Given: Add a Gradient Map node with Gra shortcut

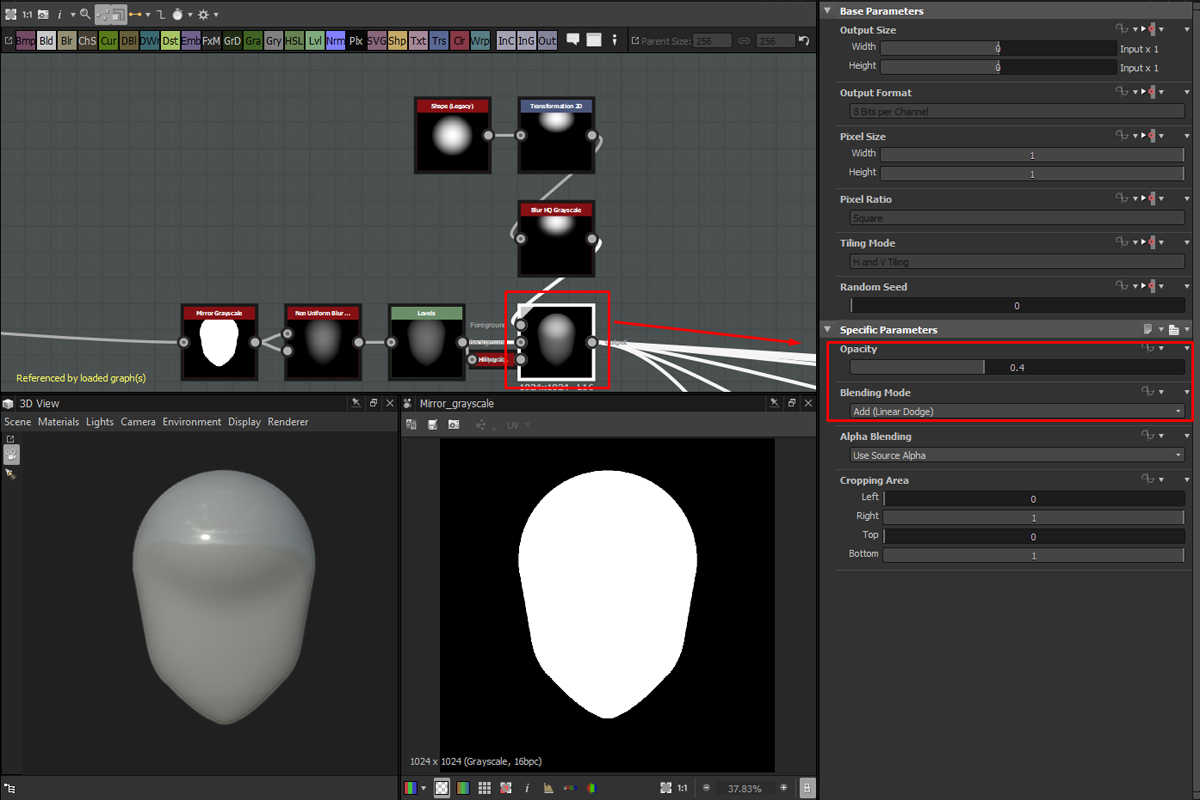Looking at the screenshot, I should (253, 41).
